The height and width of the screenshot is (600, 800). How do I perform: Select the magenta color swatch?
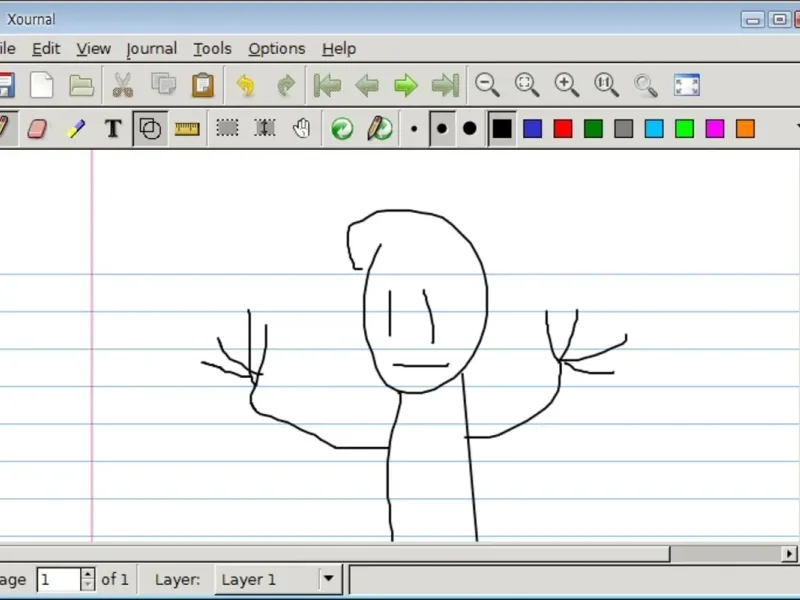pos(715,129)
